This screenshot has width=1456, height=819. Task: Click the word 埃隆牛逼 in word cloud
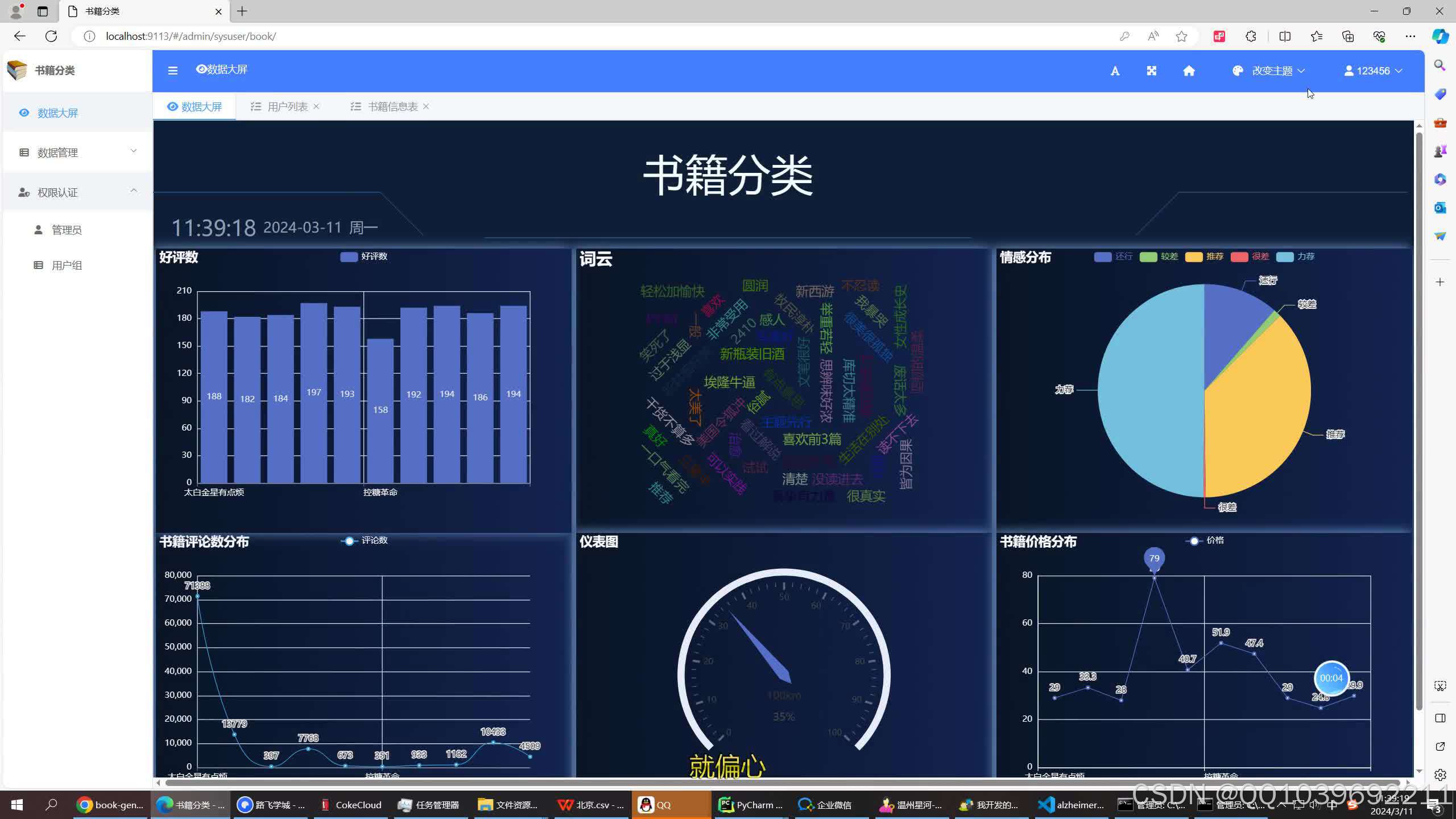730,382
